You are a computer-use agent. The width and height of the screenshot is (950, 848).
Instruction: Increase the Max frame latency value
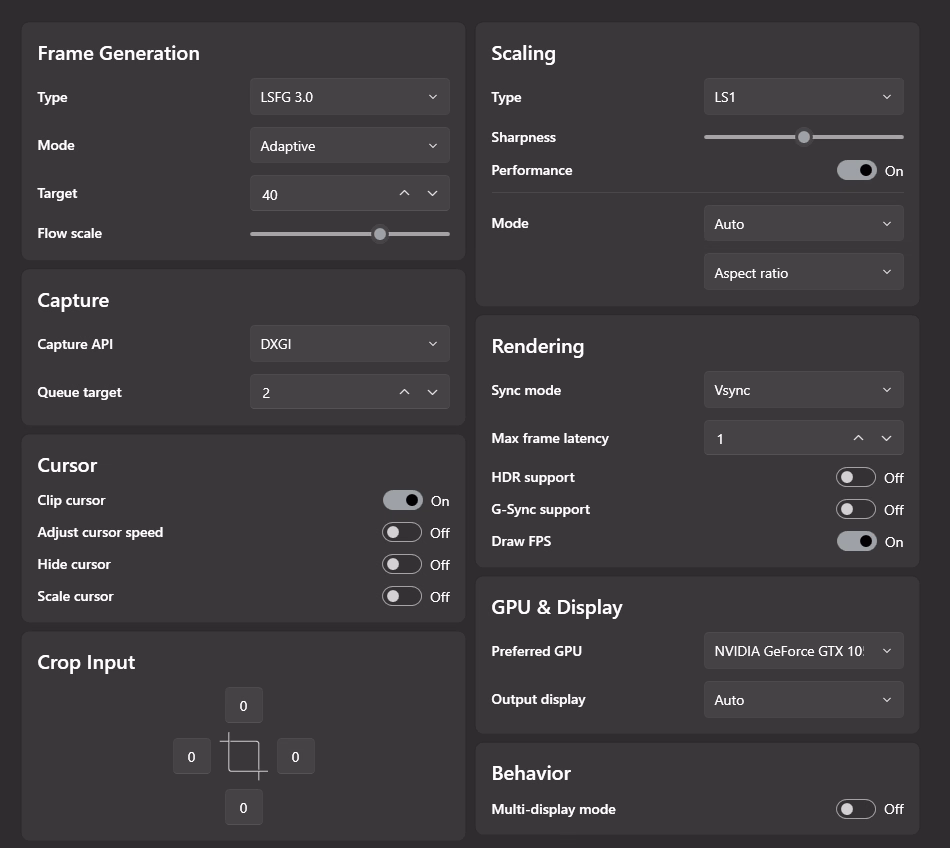pyautogui.click(x=859, y=438)
